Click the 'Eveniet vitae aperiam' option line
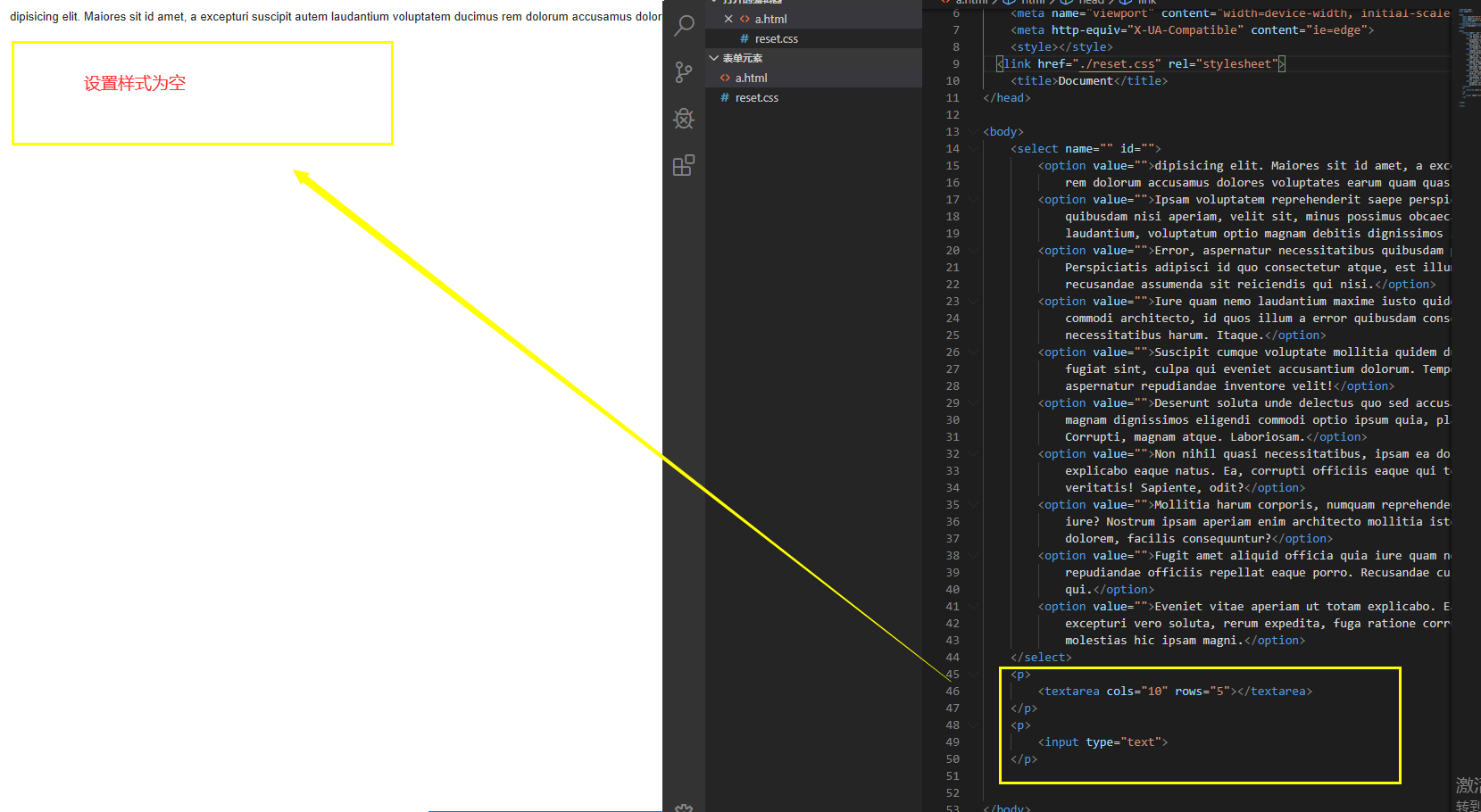This screenshot has width=1481, height=812. [x=1244, y=606]
